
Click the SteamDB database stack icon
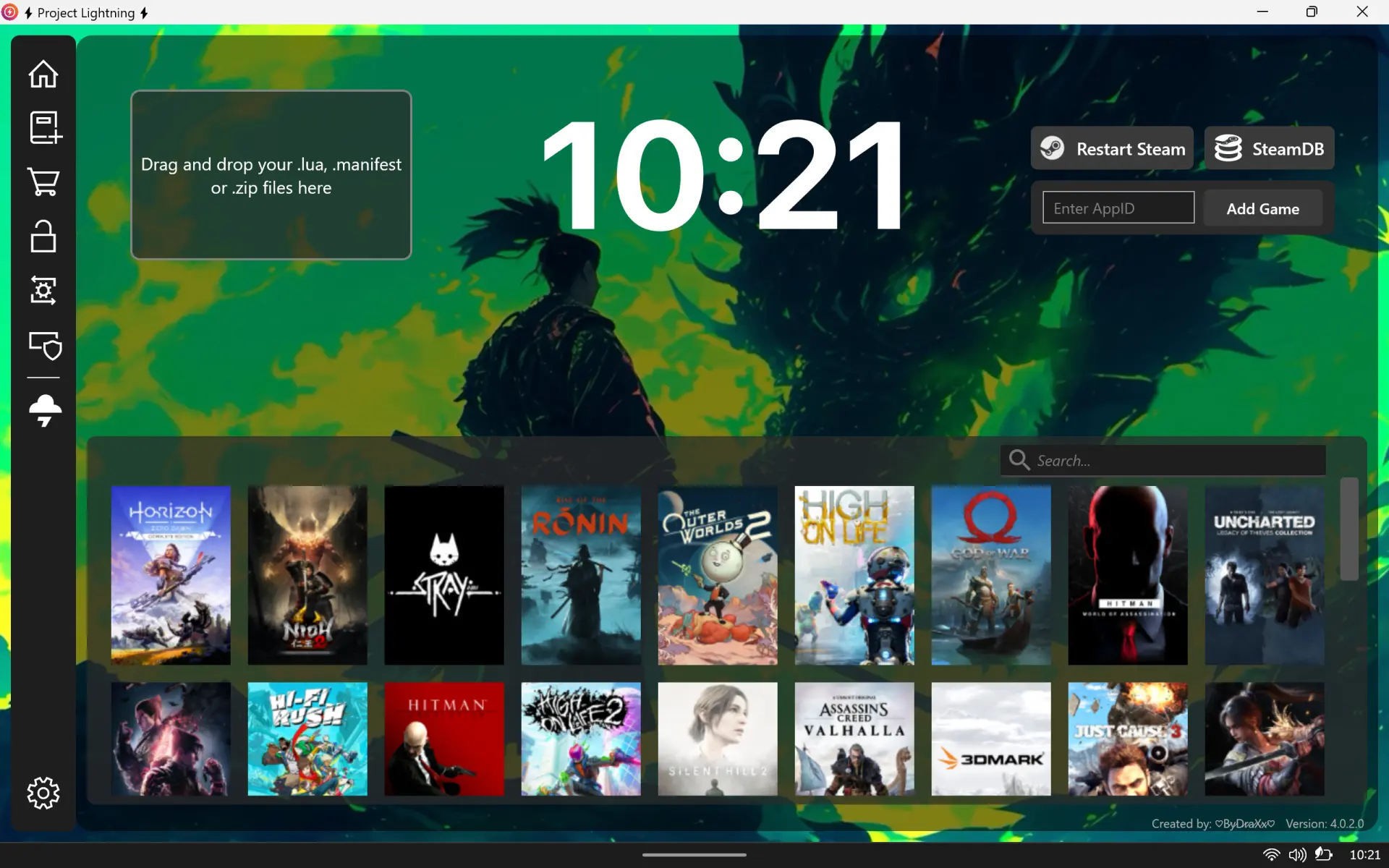(1228, 148)
